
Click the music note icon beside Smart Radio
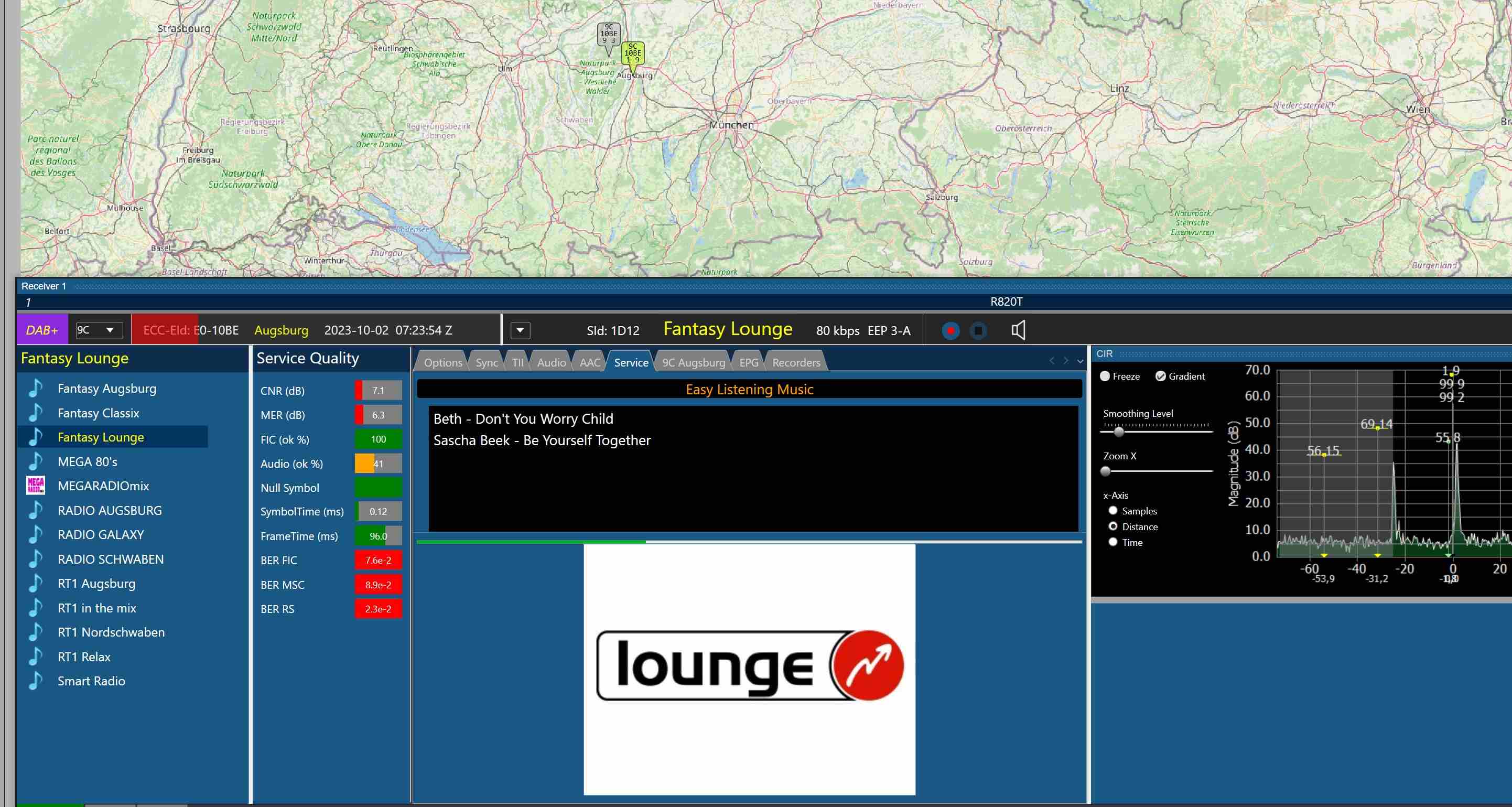coord(36,681)
